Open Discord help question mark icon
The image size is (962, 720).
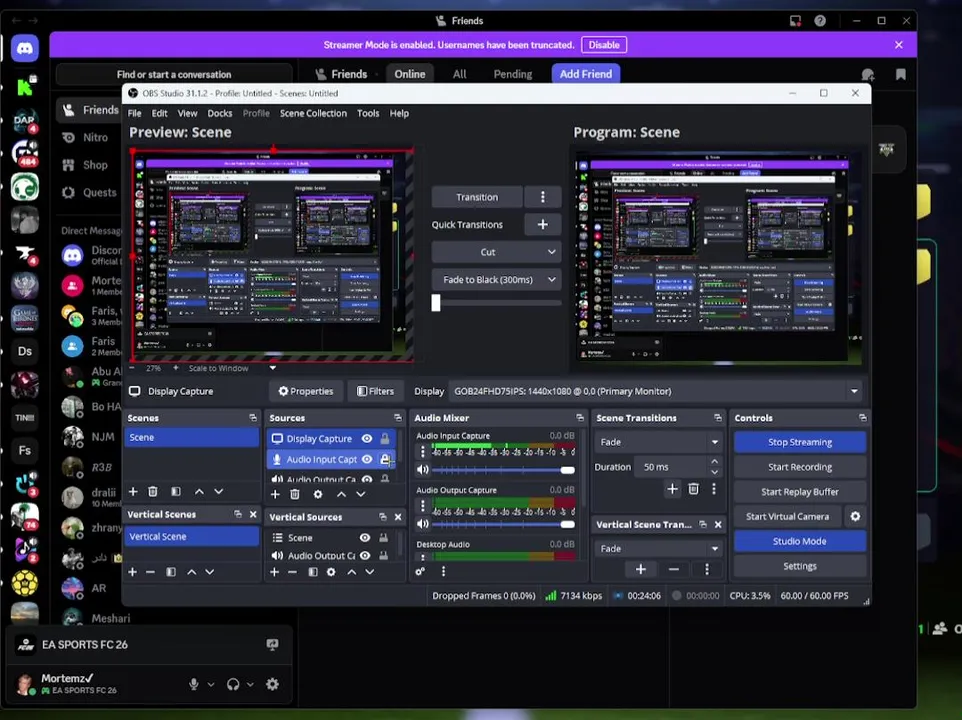pyautogui.click(x=820, y=21)
